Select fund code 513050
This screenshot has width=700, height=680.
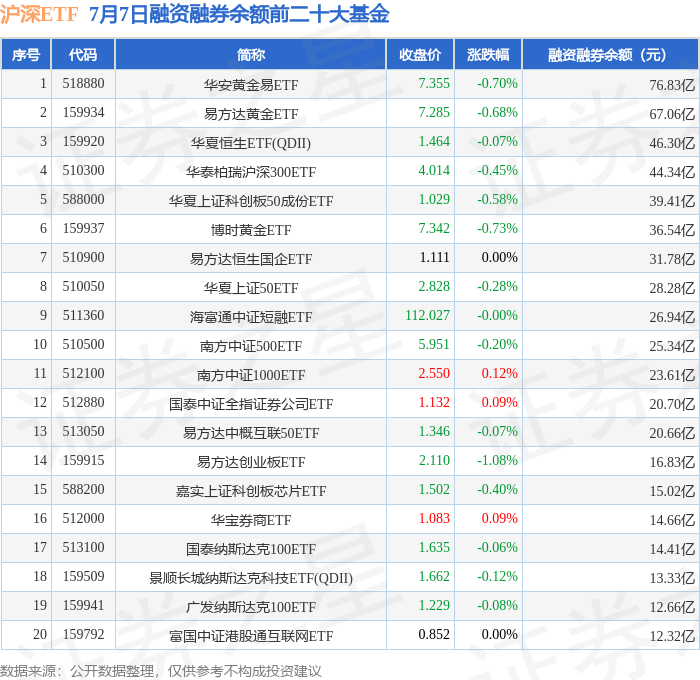pos(83,432)
